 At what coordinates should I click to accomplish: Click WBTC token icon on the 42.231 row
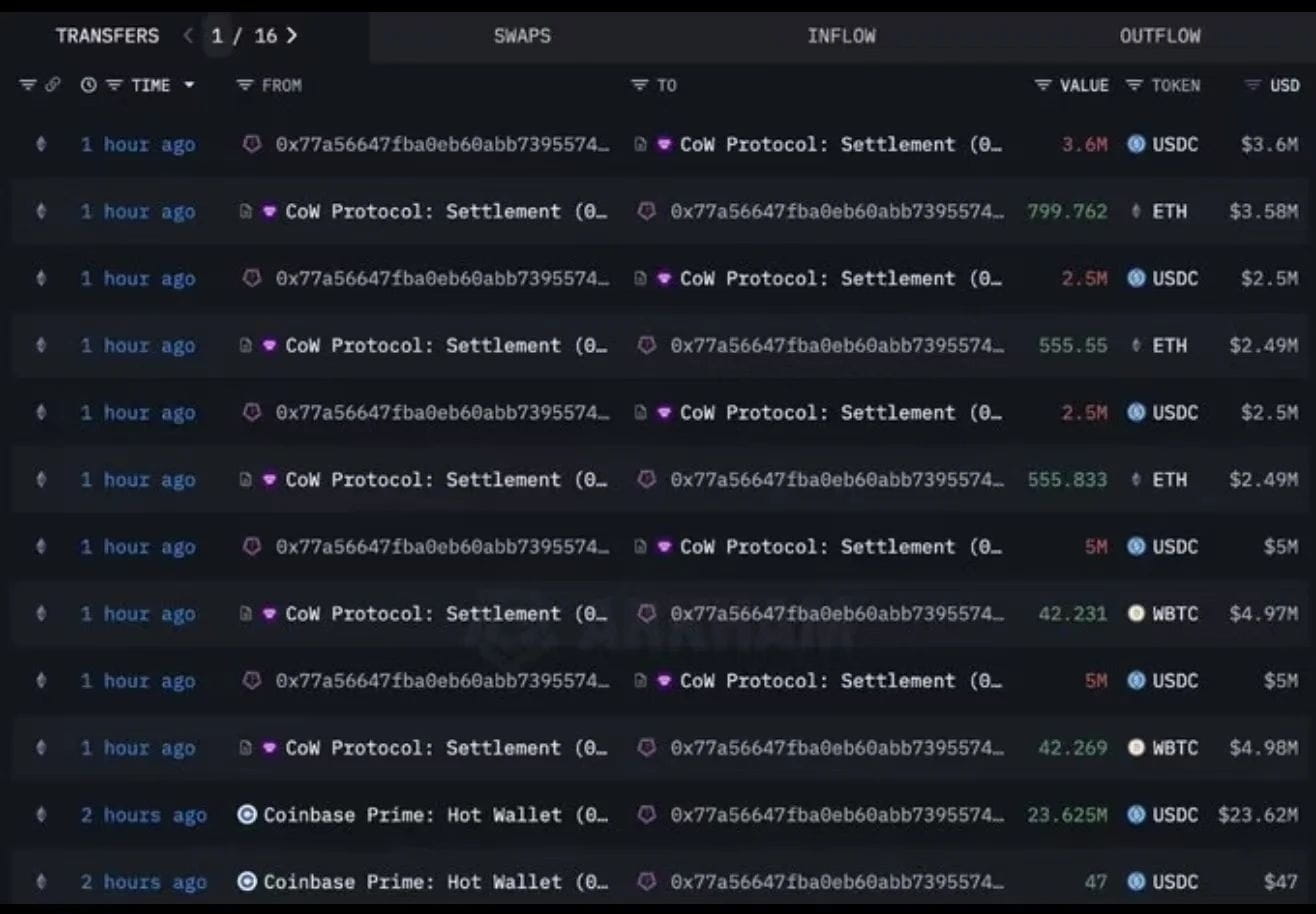[x=1136, y=613]
